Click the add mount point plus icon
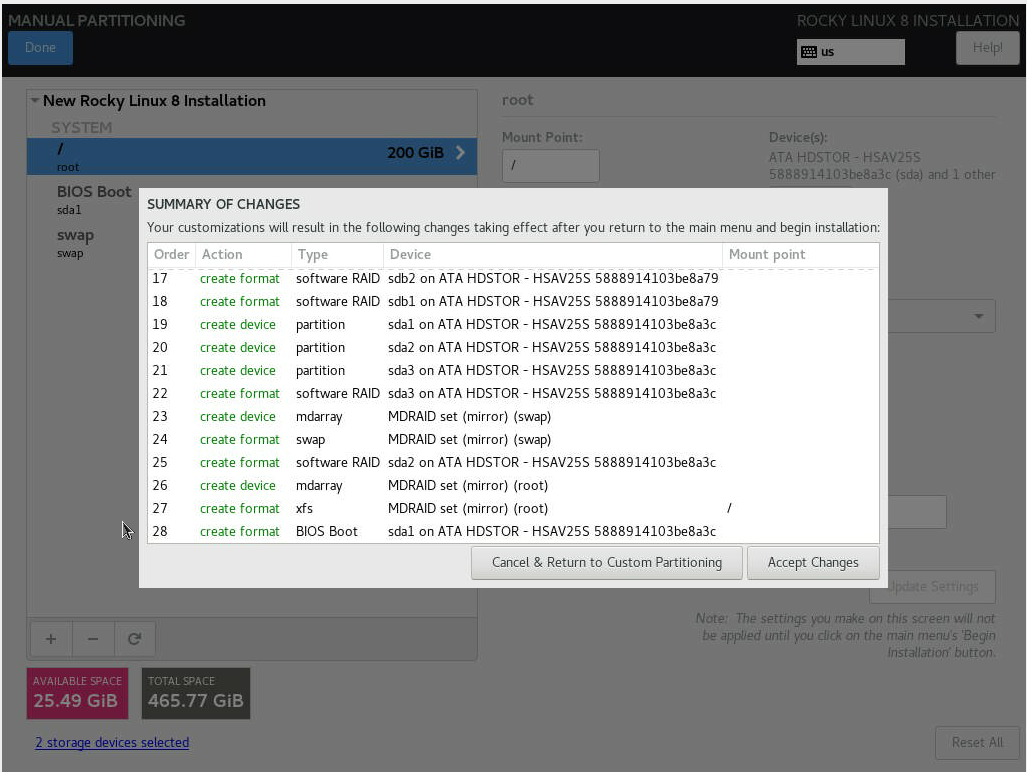Screen dimensions: 1027x772 click(x=51, y=638)
